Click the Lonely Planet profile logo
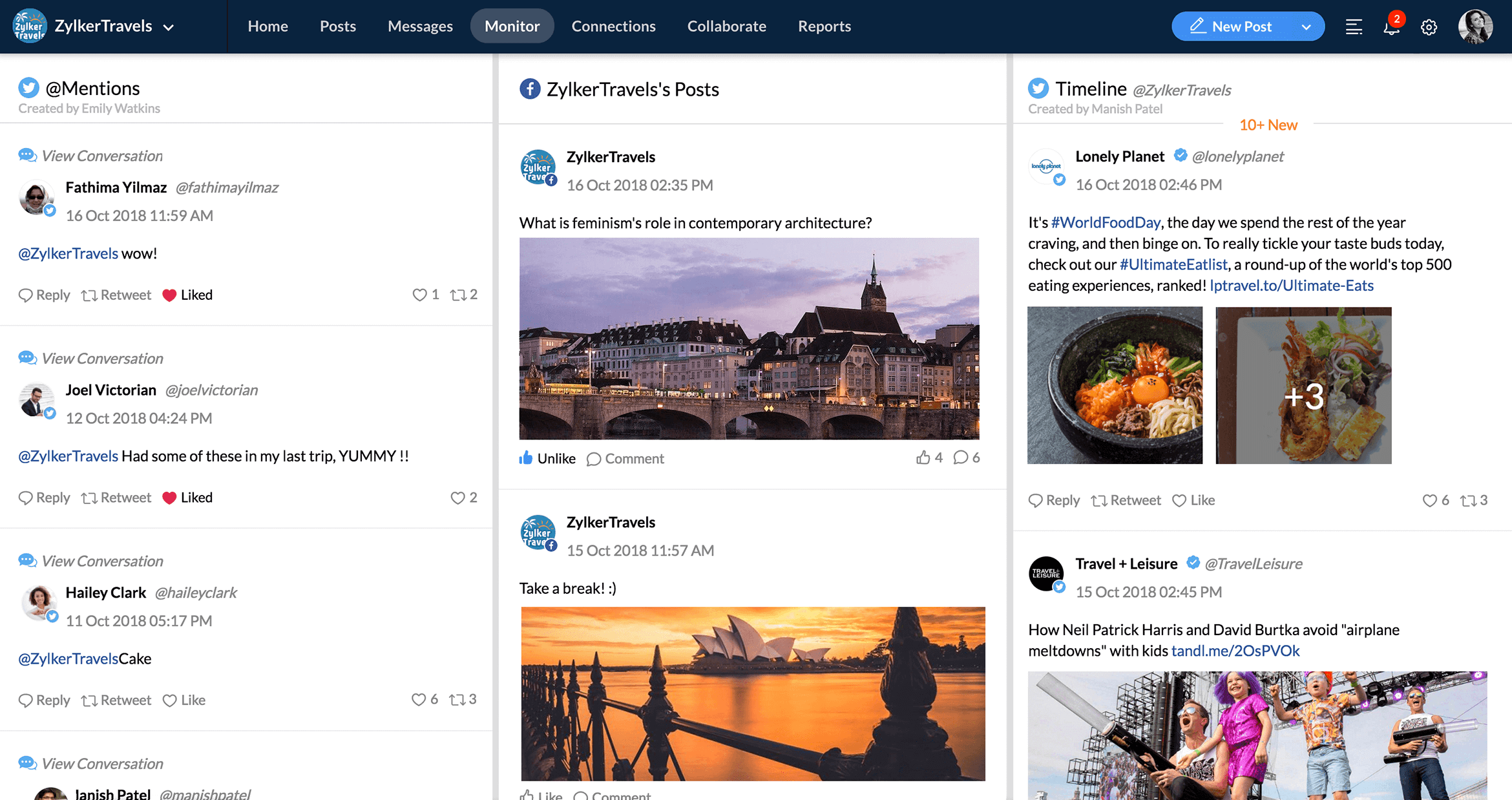1512x800 pixels. 1046,167
